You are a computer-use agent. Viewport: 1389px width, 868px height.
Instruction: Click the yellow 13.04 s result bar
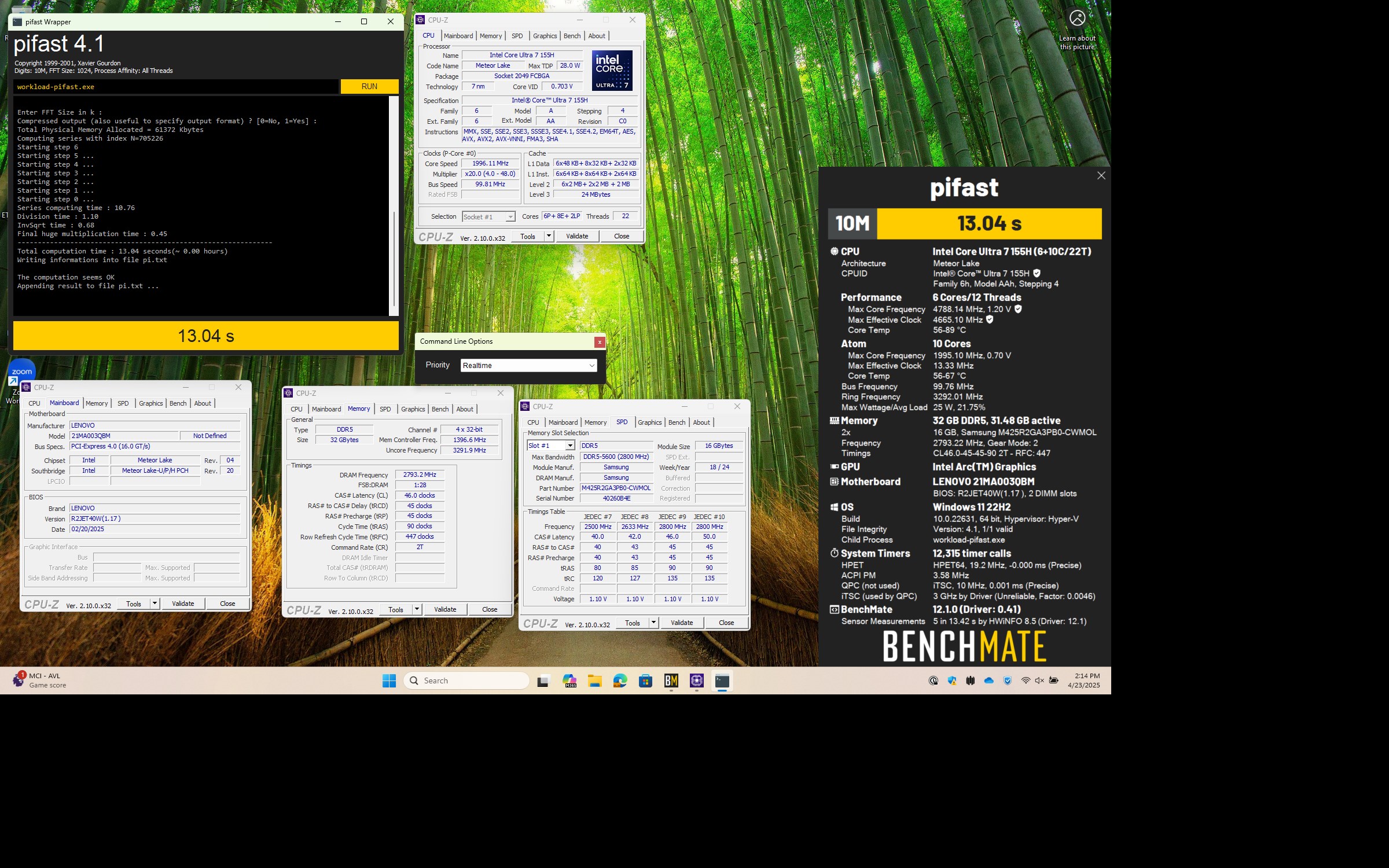[206, 336]
